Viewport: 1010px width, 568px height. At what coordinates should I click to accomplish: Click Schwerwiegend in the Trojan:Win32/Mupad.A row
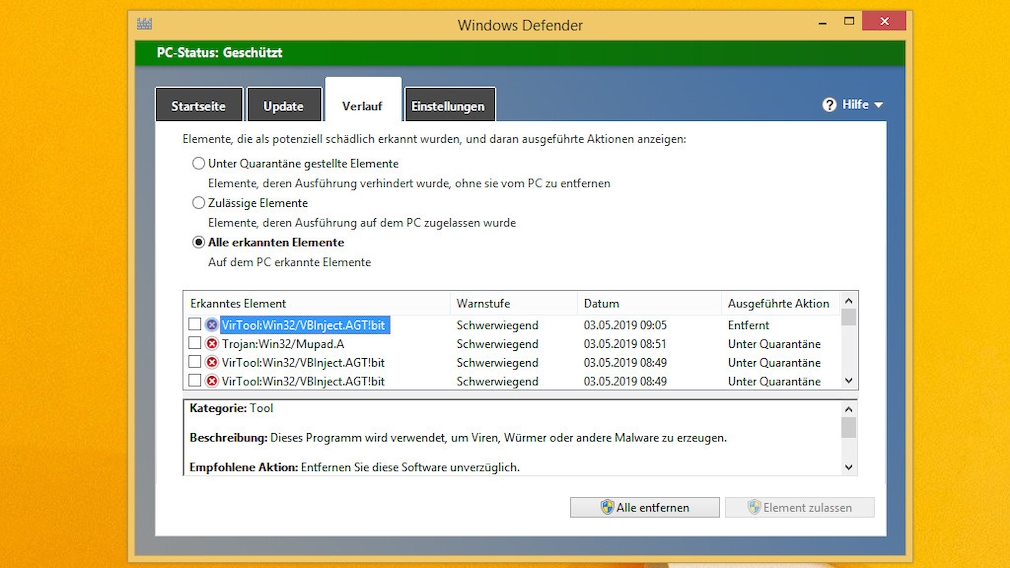point(497,344)
